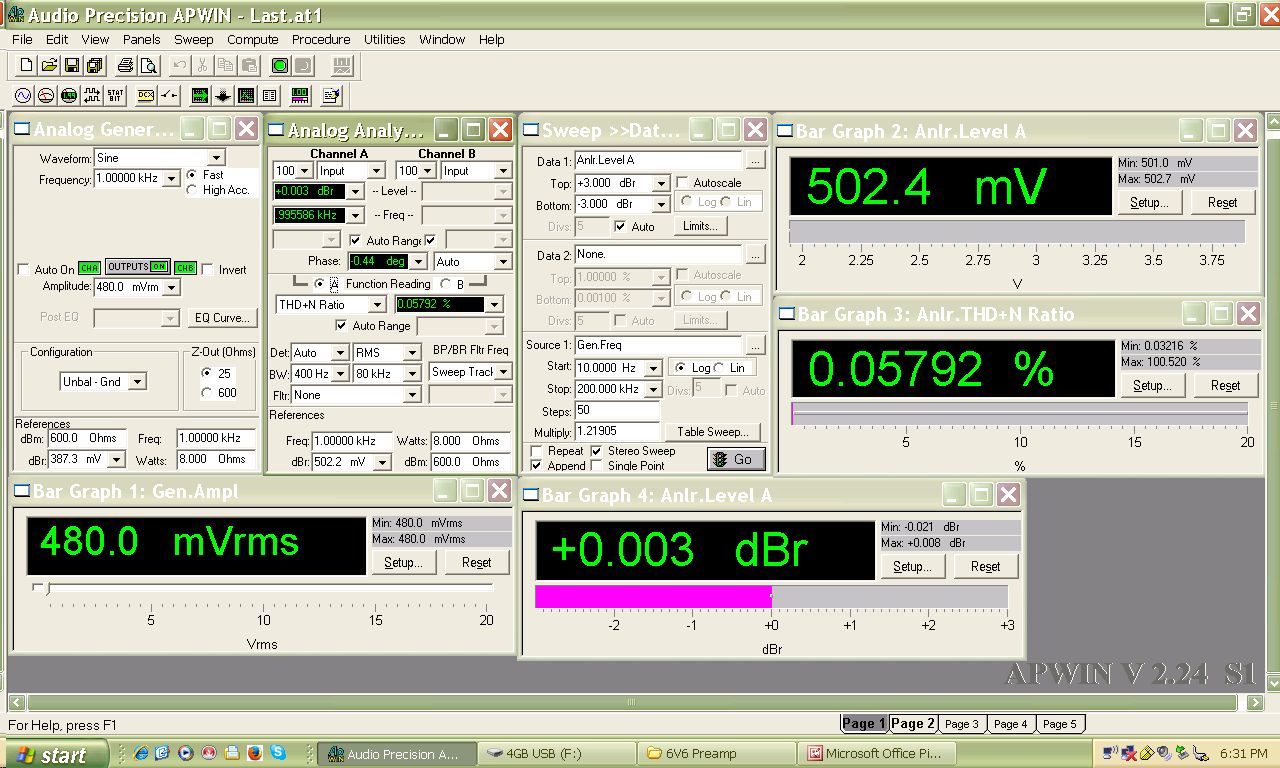Click the Bar Graph 4 magenta dBr bar
Screen dimensions: 1280x768
(x=653, y=597)
